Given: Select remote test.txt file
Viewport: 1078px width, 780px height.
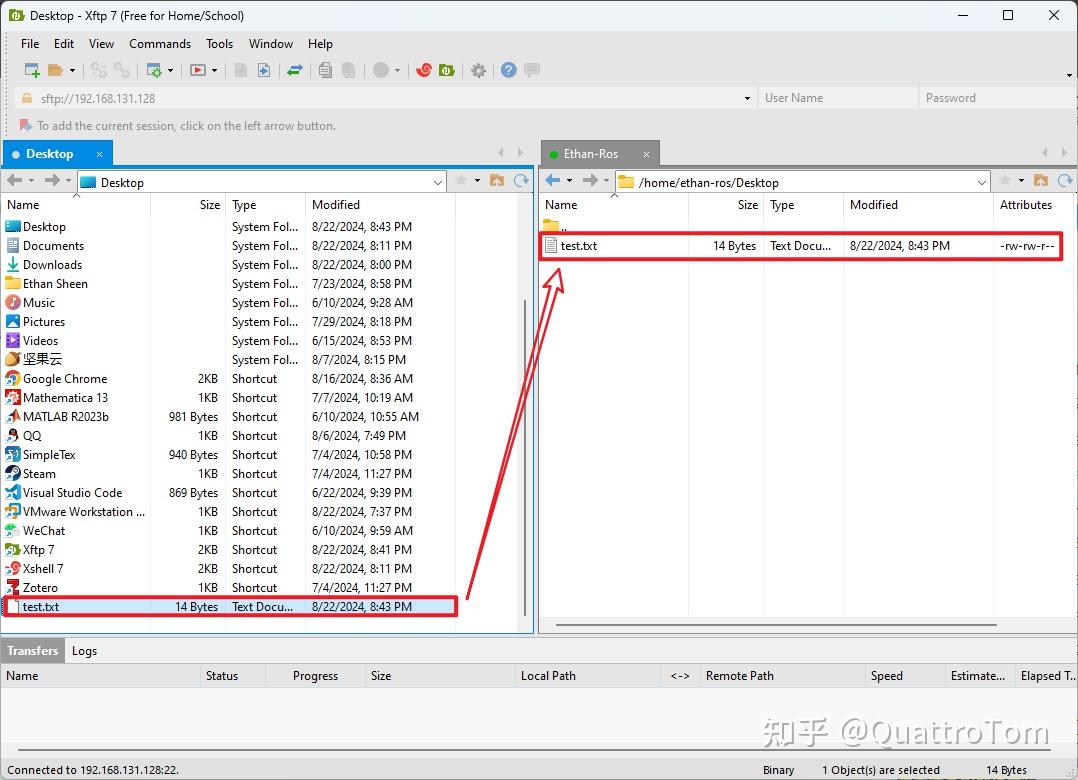Looking at the screenshot, I should tap(801, 246).
